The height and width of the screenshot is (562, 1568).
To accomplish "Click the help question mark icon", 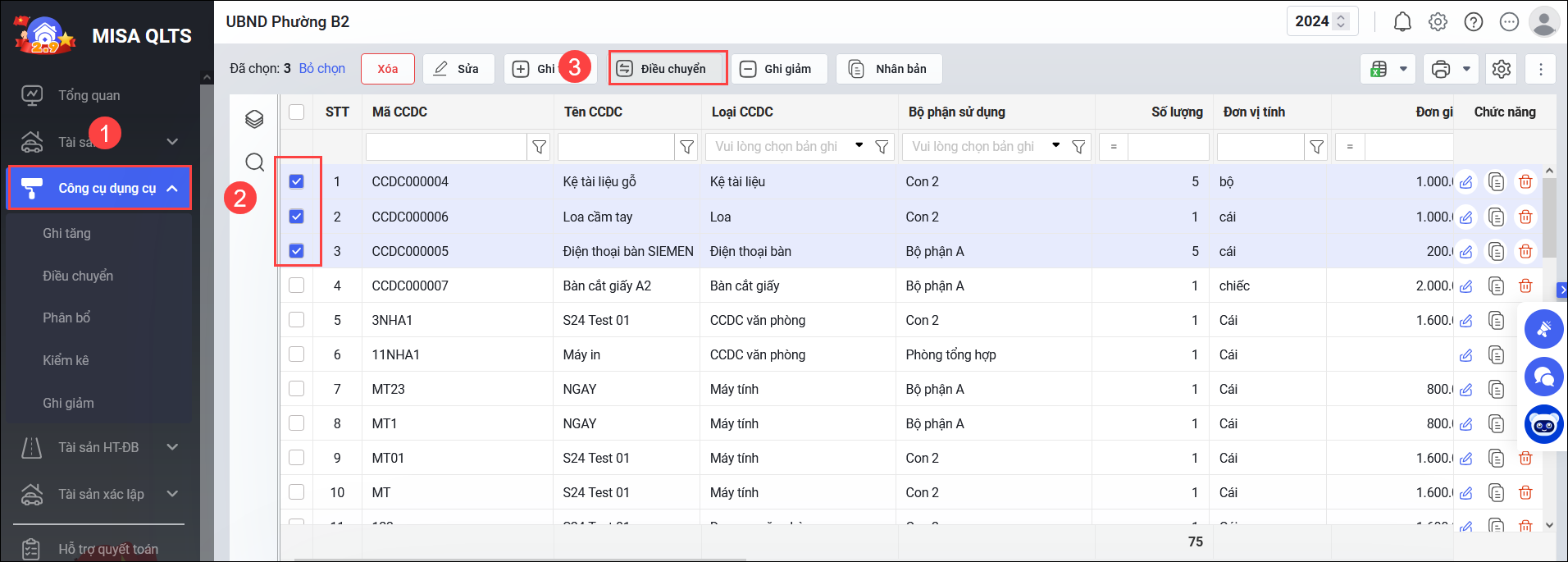I will [x=1474, y=22].
